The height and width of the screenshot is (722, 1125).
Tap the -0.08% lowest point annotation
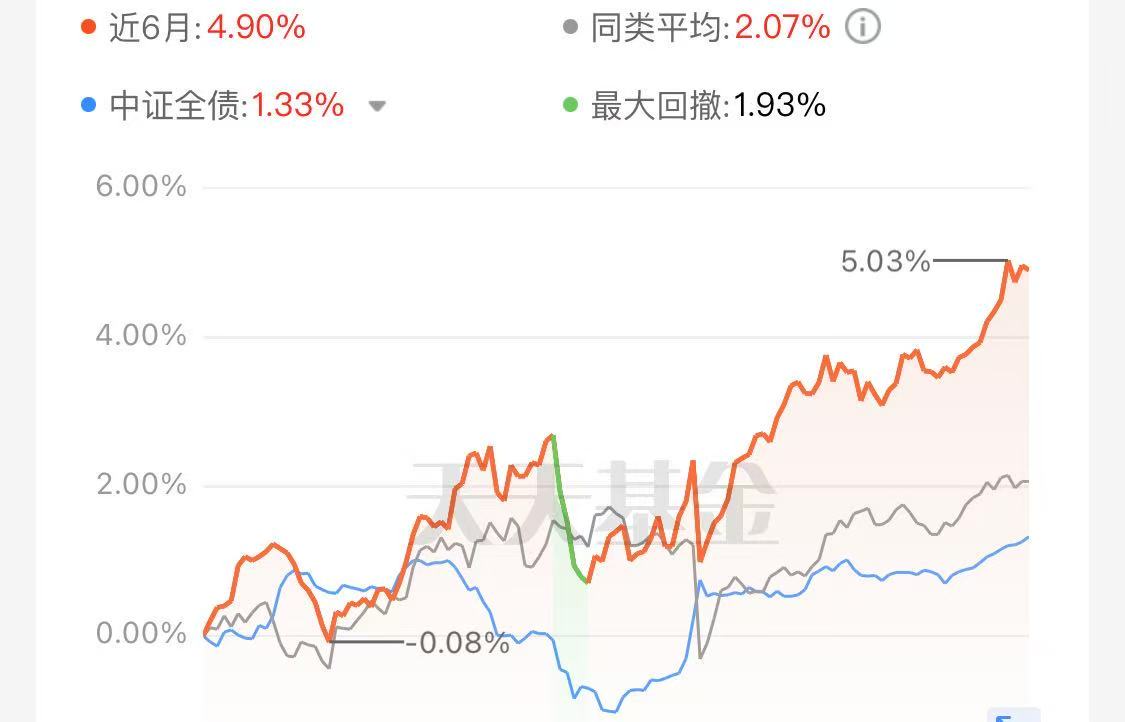pos(457,642)
